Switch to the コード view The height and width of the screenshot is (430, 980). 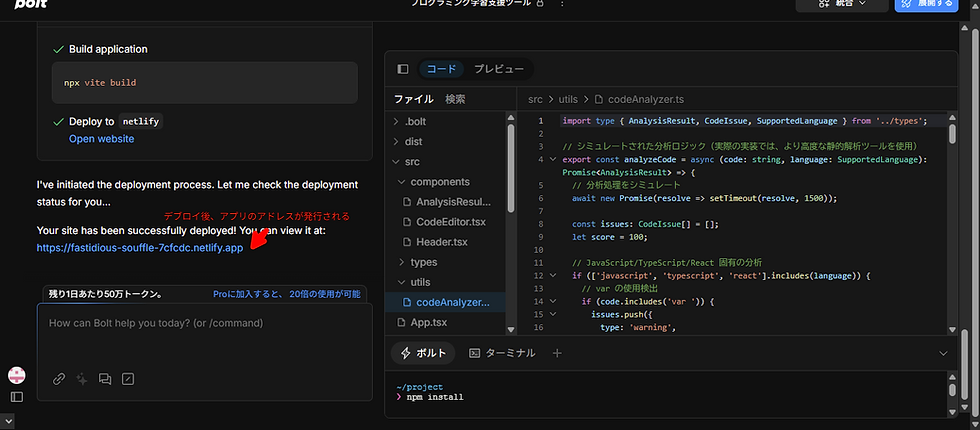[441, 69]
